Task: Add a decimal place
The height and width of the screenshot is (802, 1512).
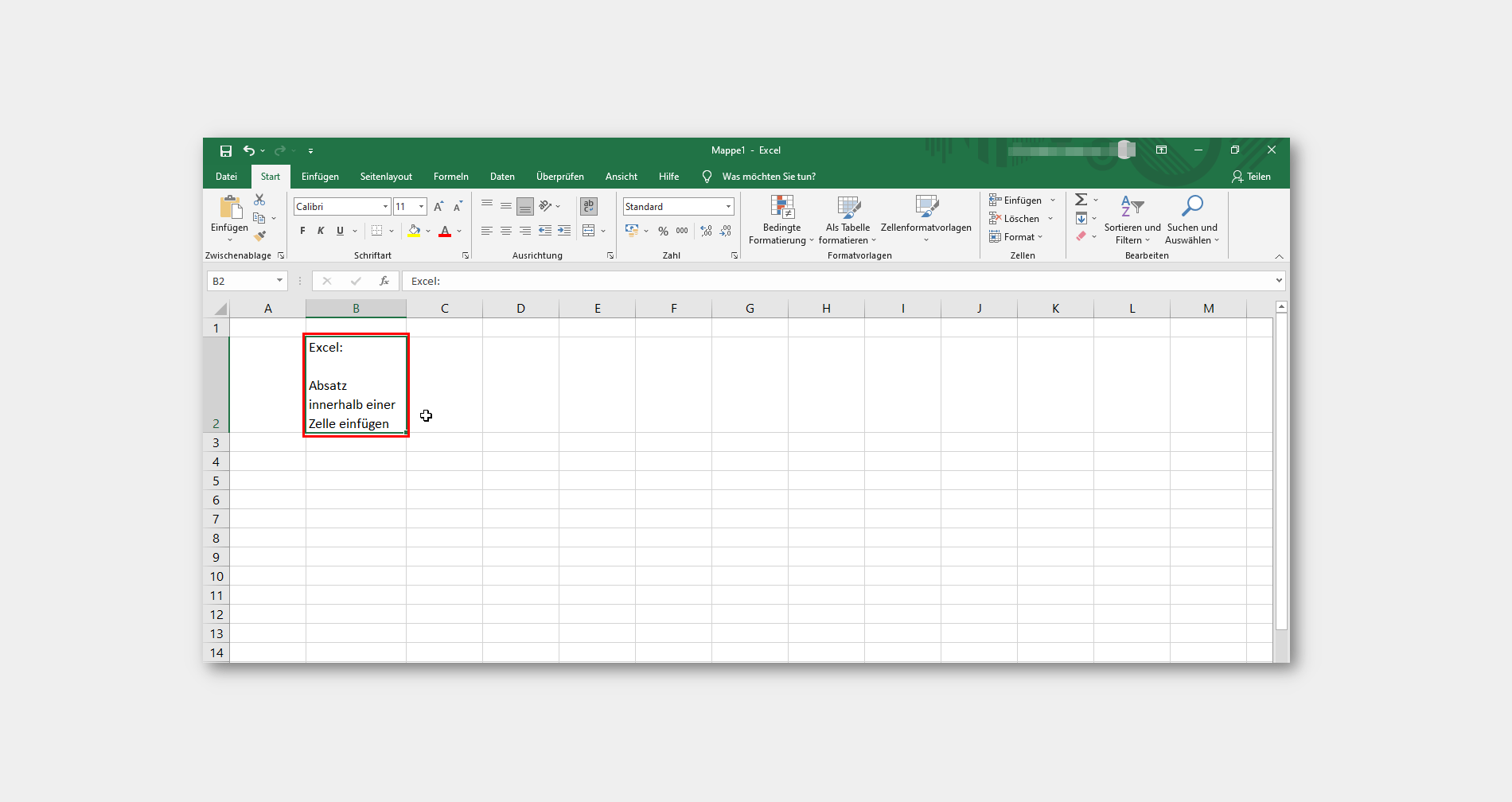Action: (x=707, y=231)
